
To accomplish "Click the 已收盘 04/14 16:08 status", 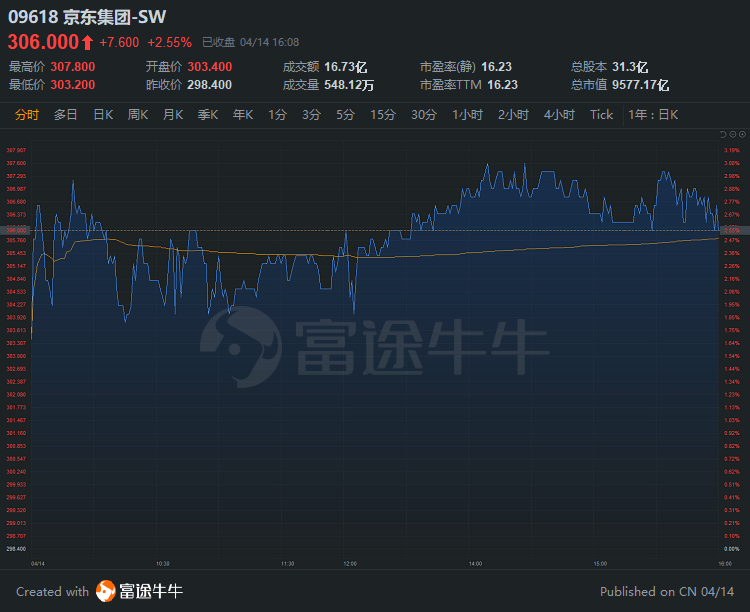I will (251, 43).
